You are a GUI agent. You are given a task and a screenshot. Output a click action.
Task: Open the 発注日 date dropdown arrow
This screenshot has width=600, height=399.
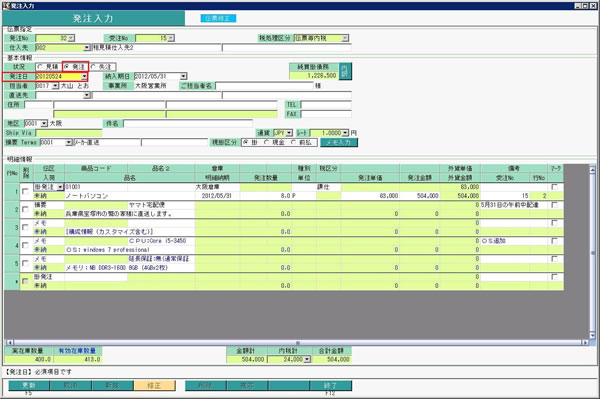click(x=84, y=76)
